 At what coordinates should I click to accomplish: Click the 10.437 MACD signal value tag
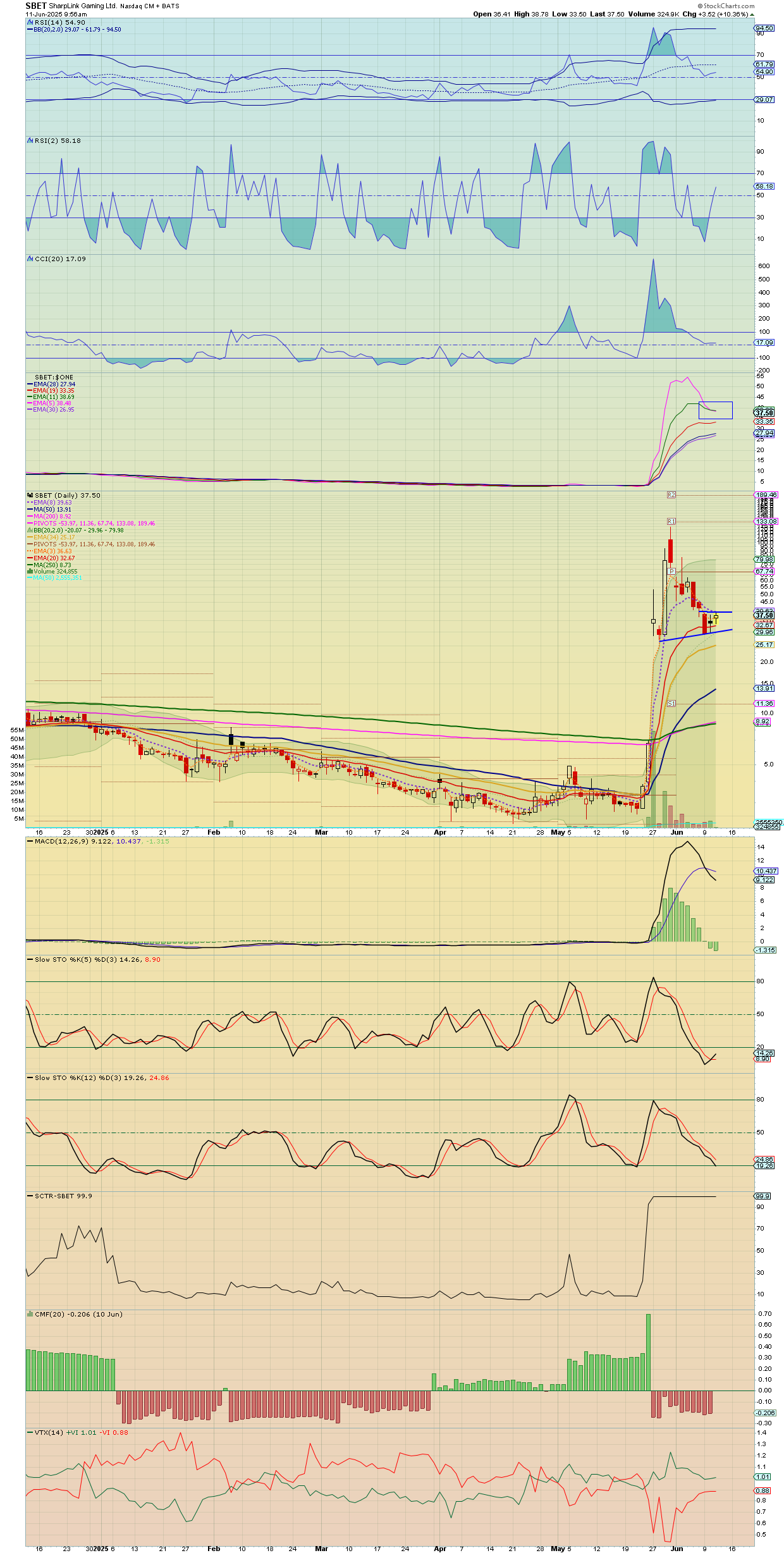click(x=766, y=871)
